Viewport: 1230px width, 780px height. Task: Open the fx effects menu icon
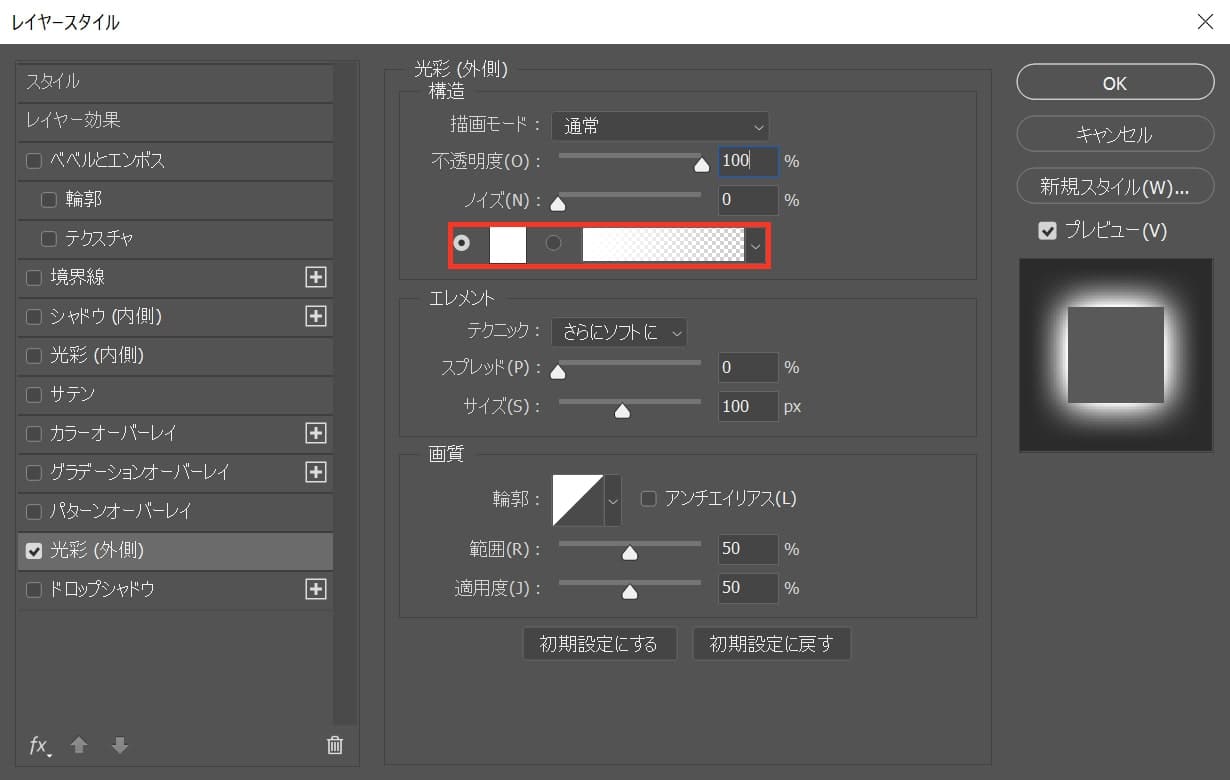(x=40, y=745)
